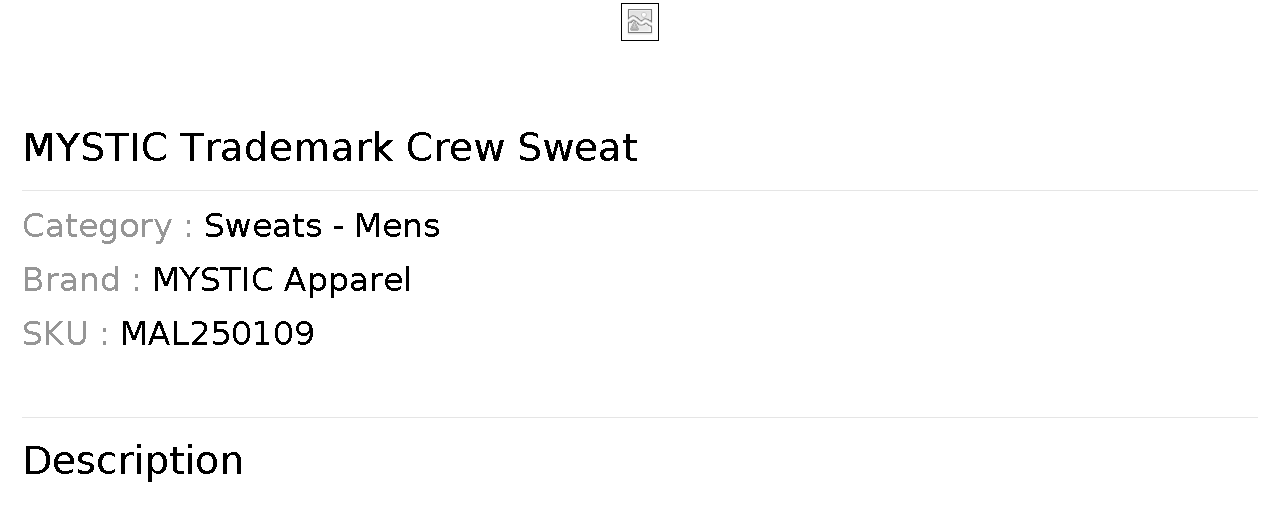Click the word Mens in the category value
Image resolution: width=1280 pixels, height=506 pixels.
[397, 226]
